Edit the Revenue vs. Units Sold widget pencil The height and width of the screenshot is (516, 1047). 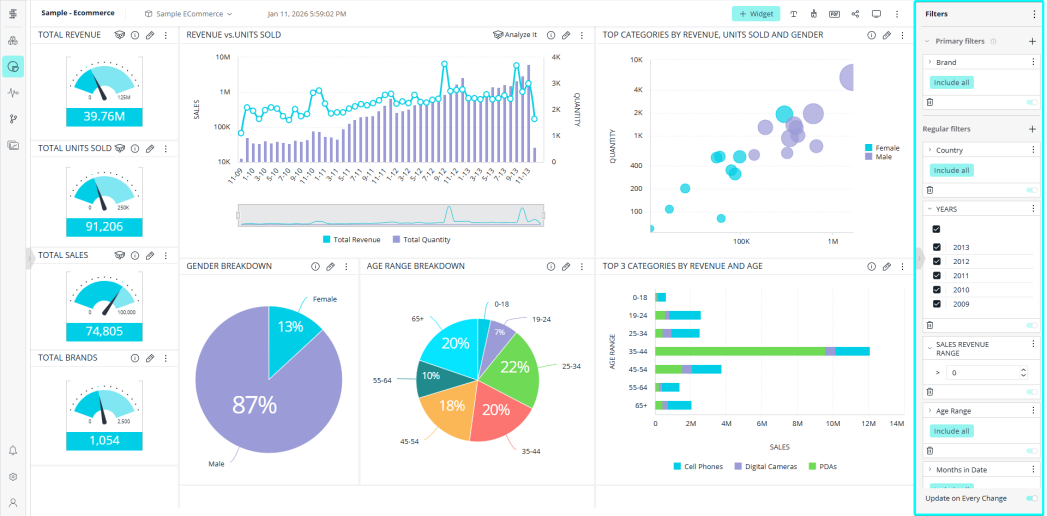pos(565,35)
